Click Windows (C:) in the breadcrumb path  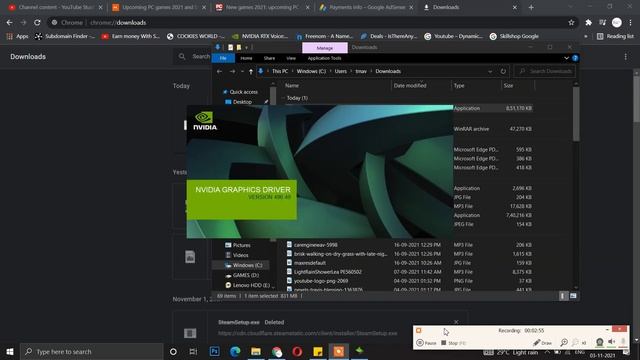tap(311, 71)
